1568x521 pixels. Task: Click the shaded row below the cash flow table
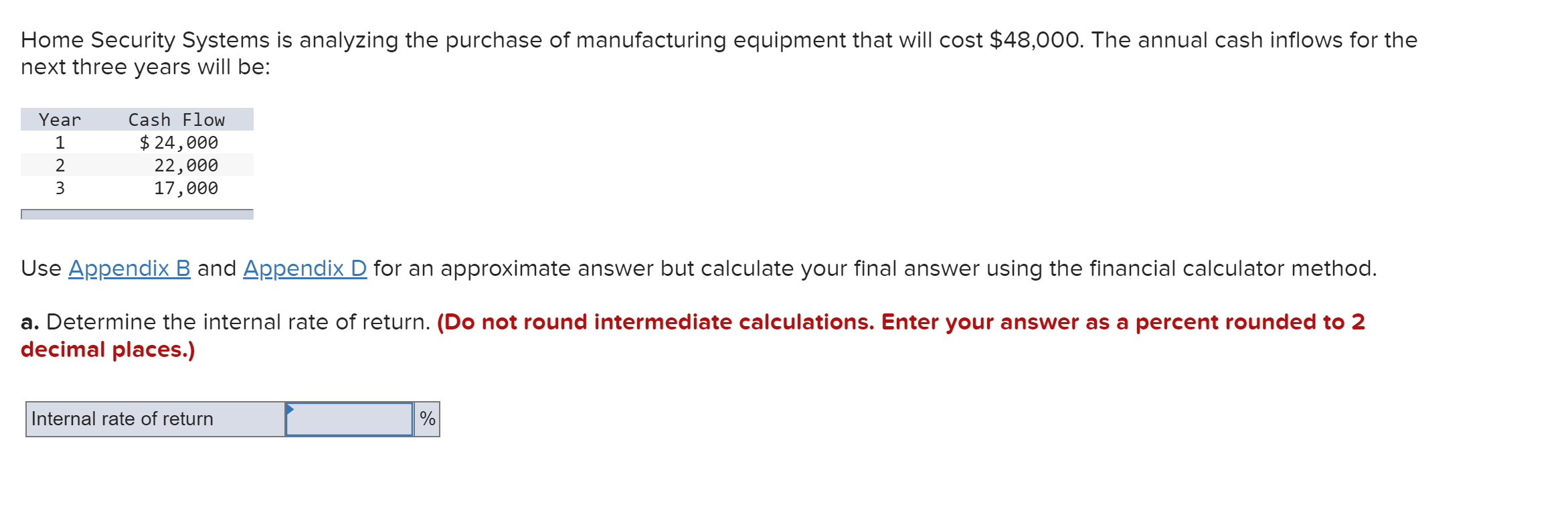tap(138, 214)
